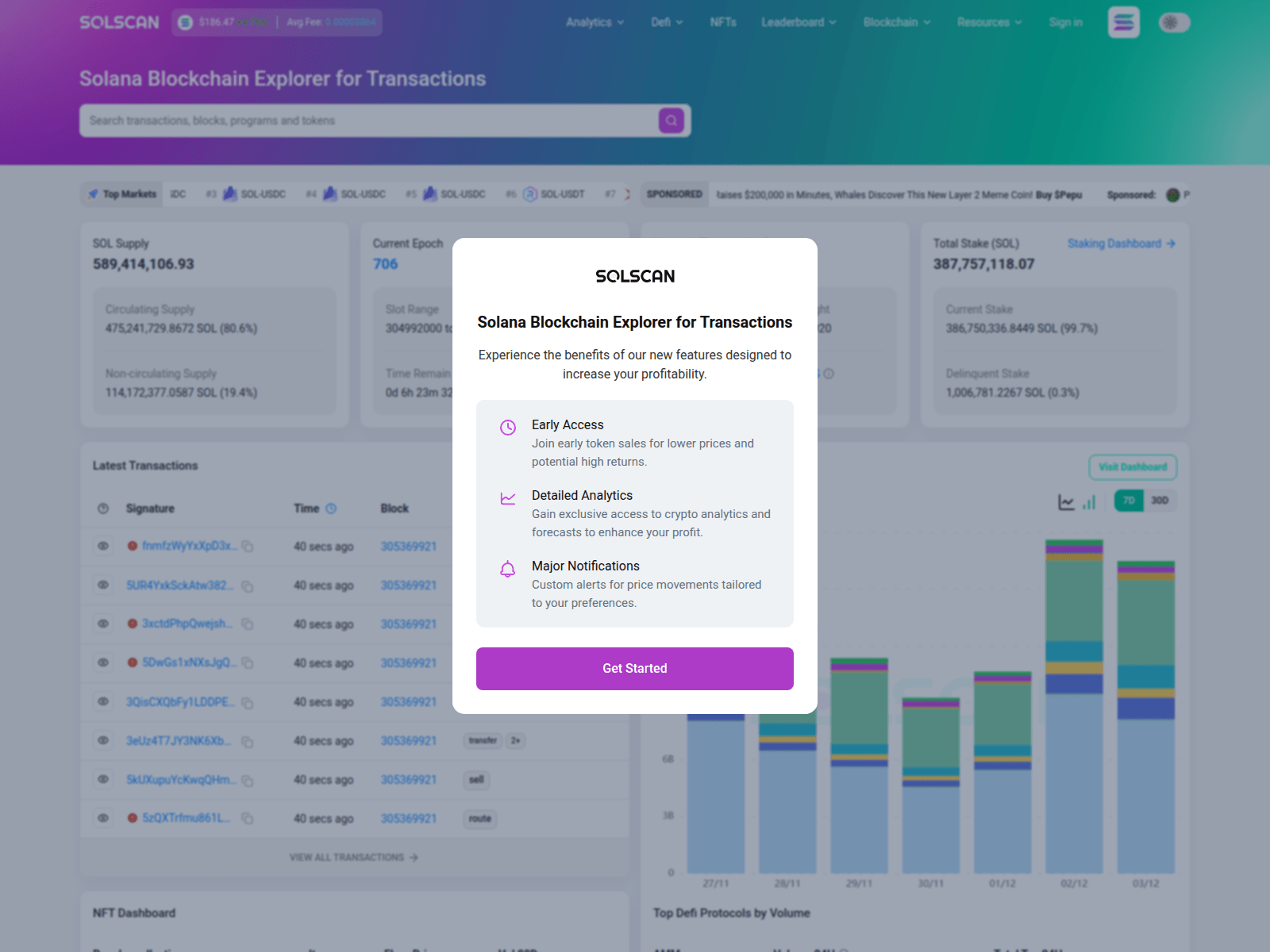Click the purple search button icon
The height and width of the screenshot is (952, 1270).
click(672, 121)
